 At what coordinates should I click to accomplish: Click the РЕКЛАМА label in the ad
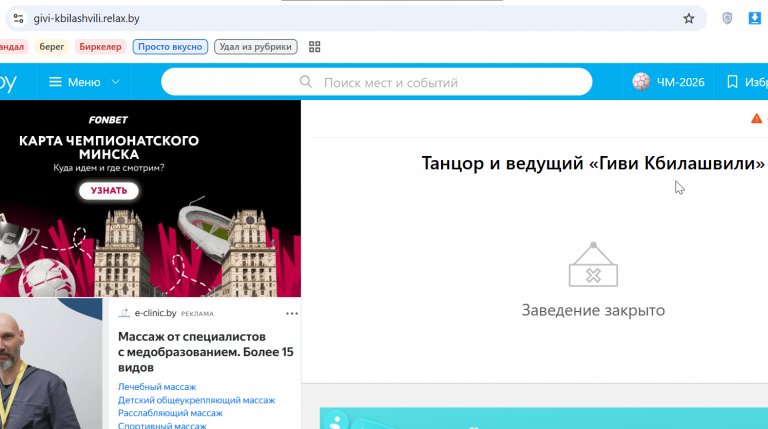[x=197, y=314]
